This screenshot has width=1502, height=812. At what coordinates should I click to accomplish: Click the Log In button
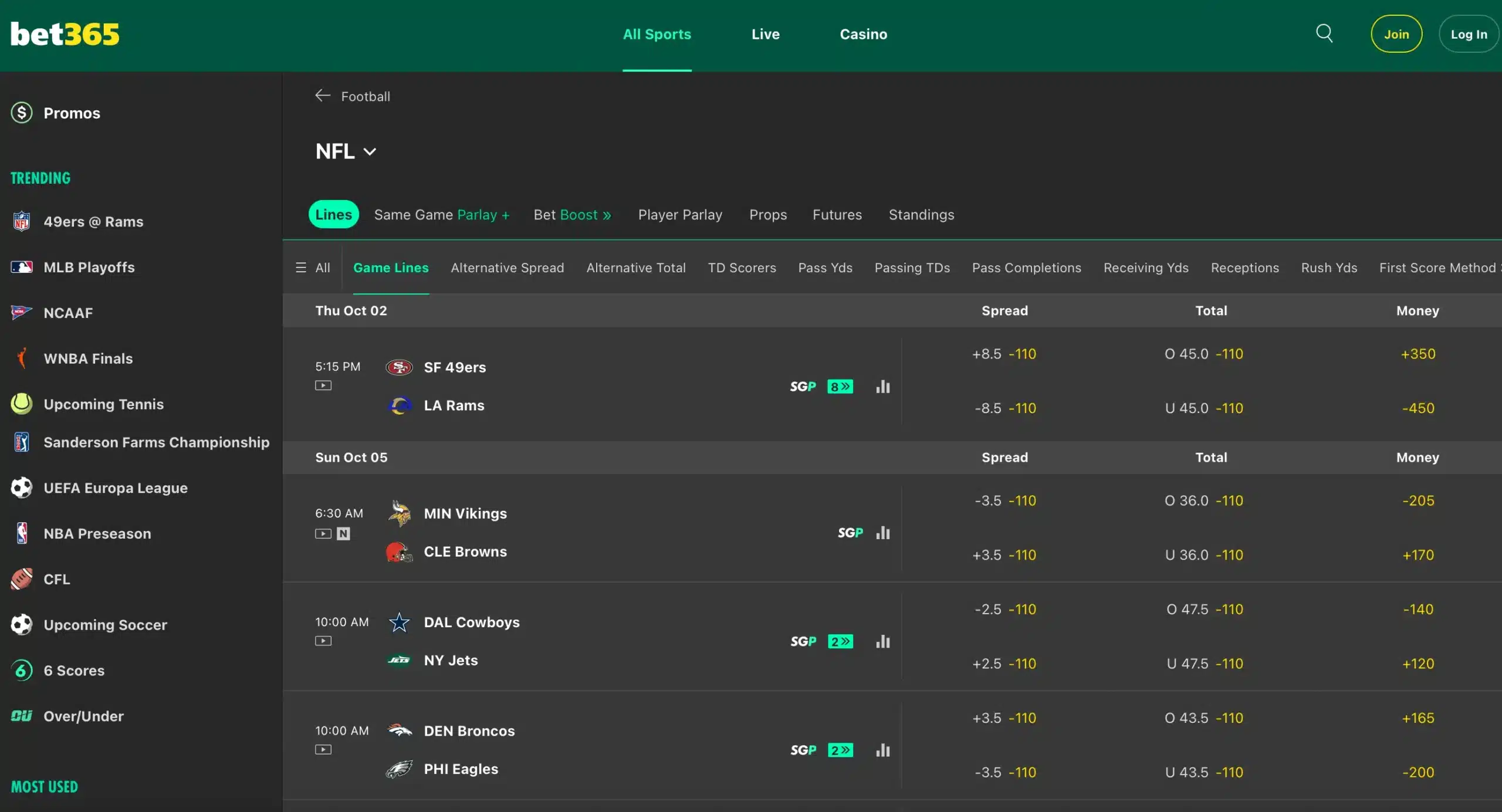[1468, 34]
